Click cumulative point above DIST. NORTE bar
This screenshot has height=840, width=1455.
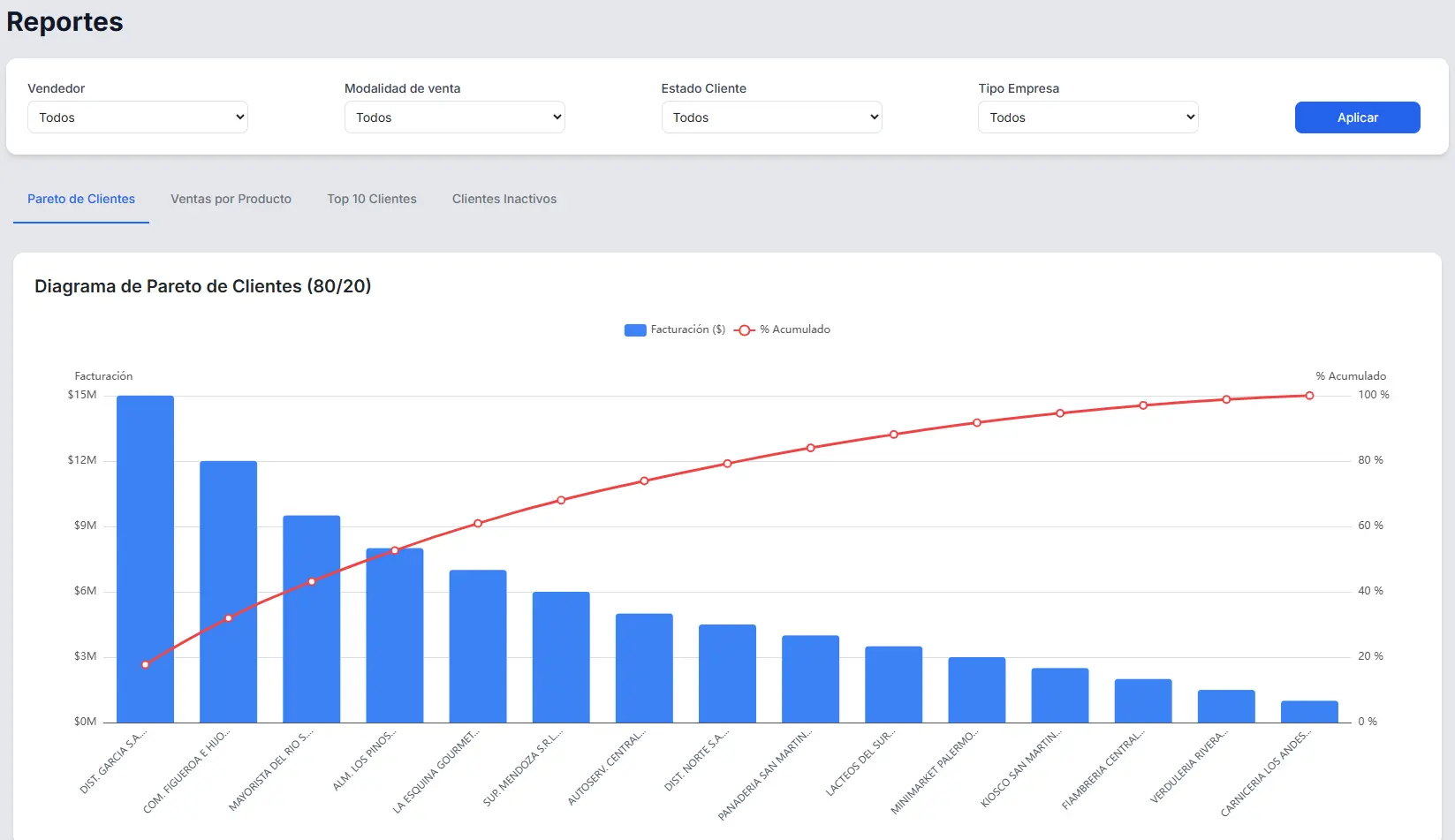tap(727, 464)
